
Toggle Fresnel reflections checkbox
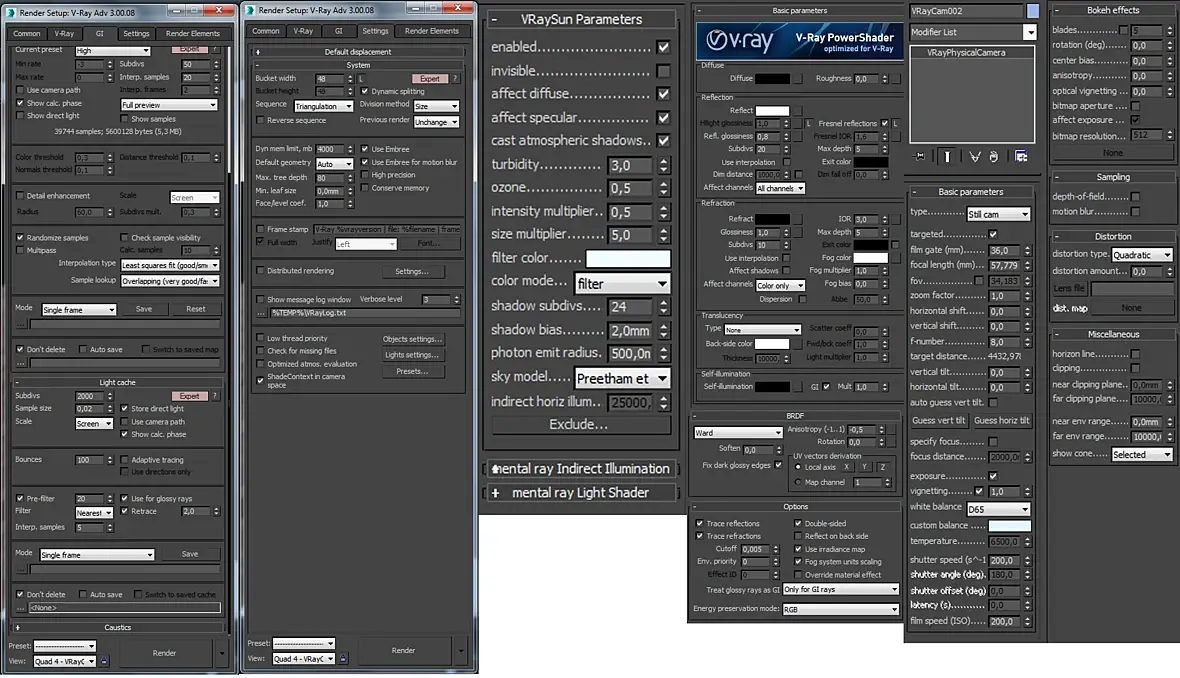885,123
